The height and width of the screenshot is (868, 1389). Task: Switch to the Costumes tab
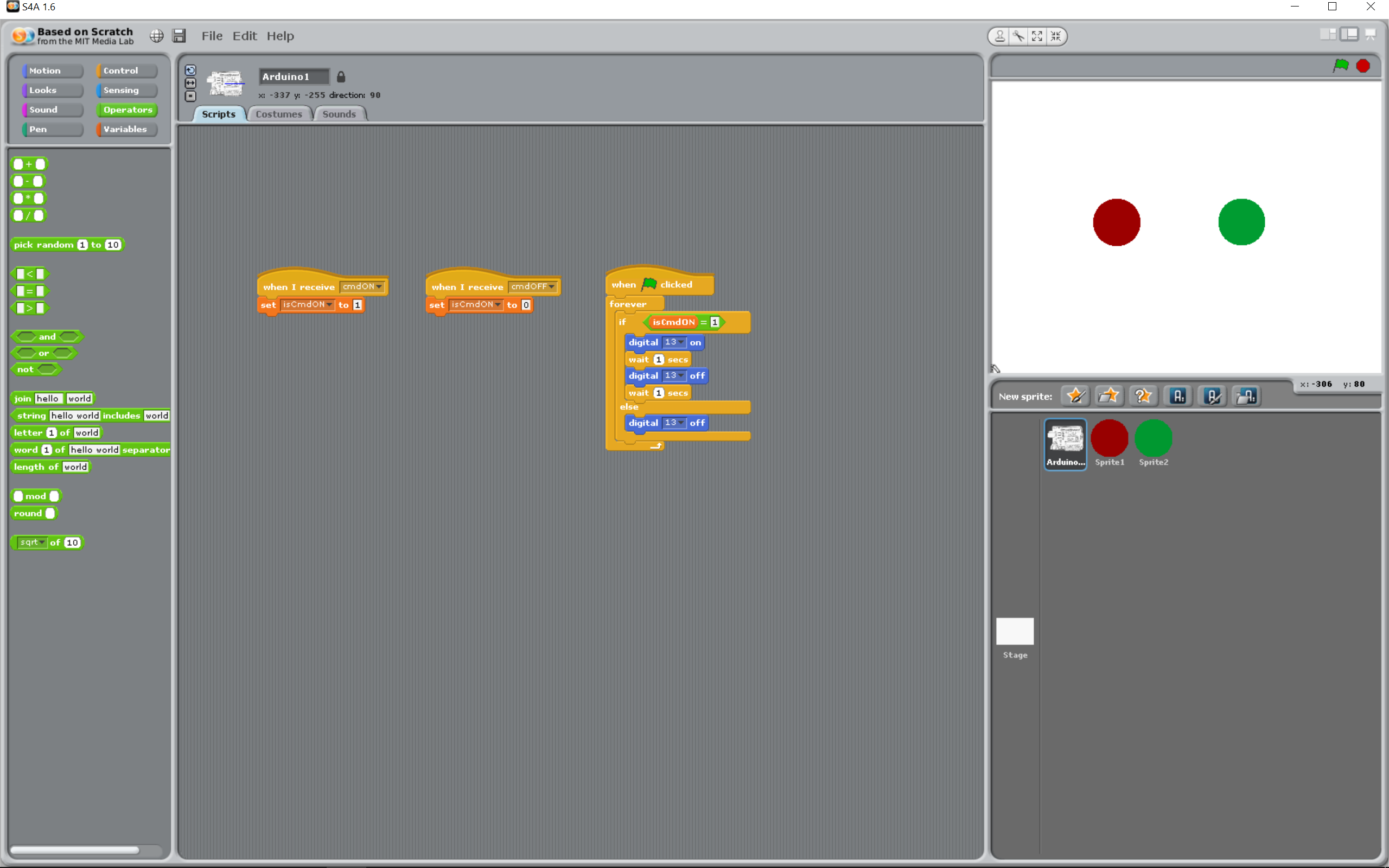(x=279, y=114)
